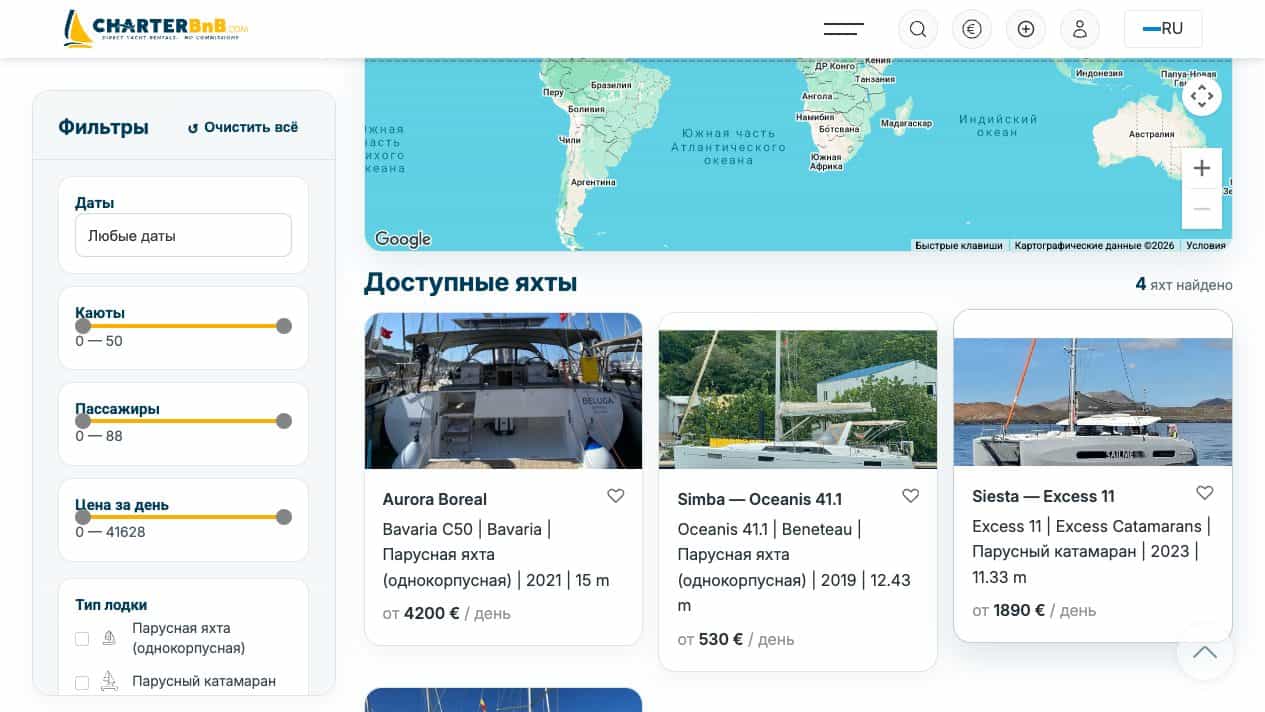Click left handle of Пассажиры slider
The image size is (1265, 712).
pyautogui.click(x=83, y=421)
